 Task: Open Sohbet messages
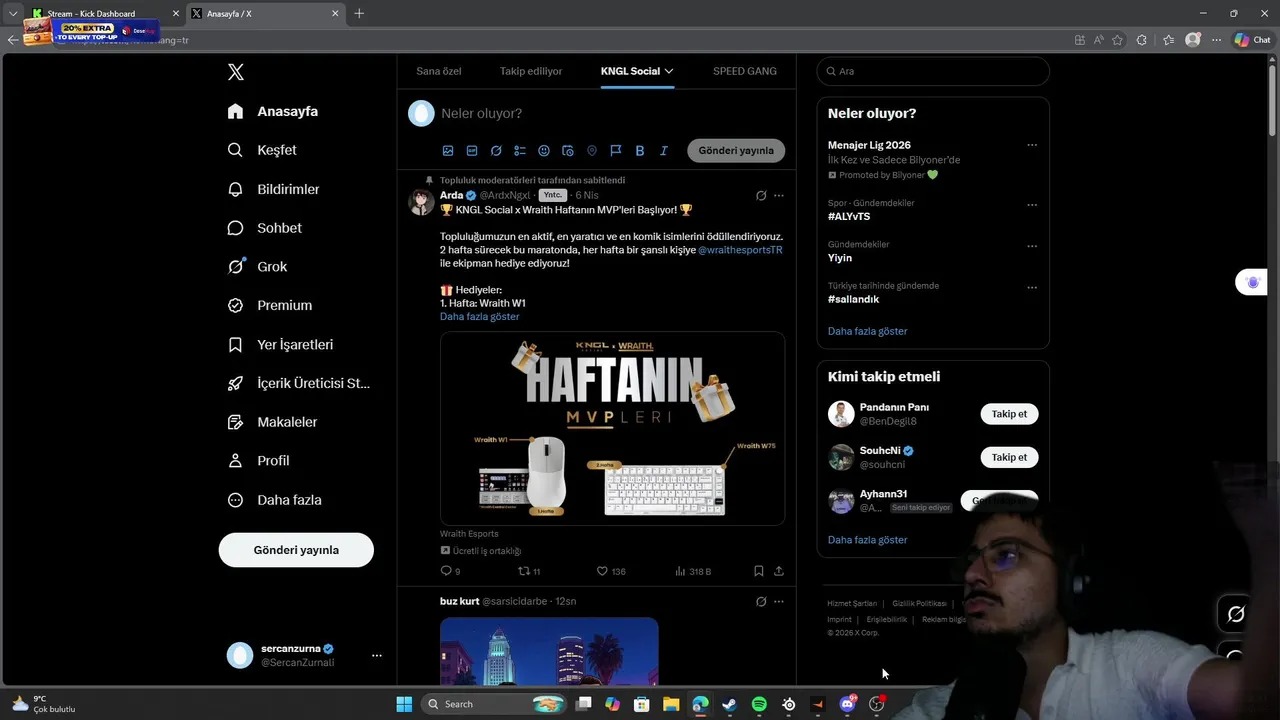tap(264, 228)
